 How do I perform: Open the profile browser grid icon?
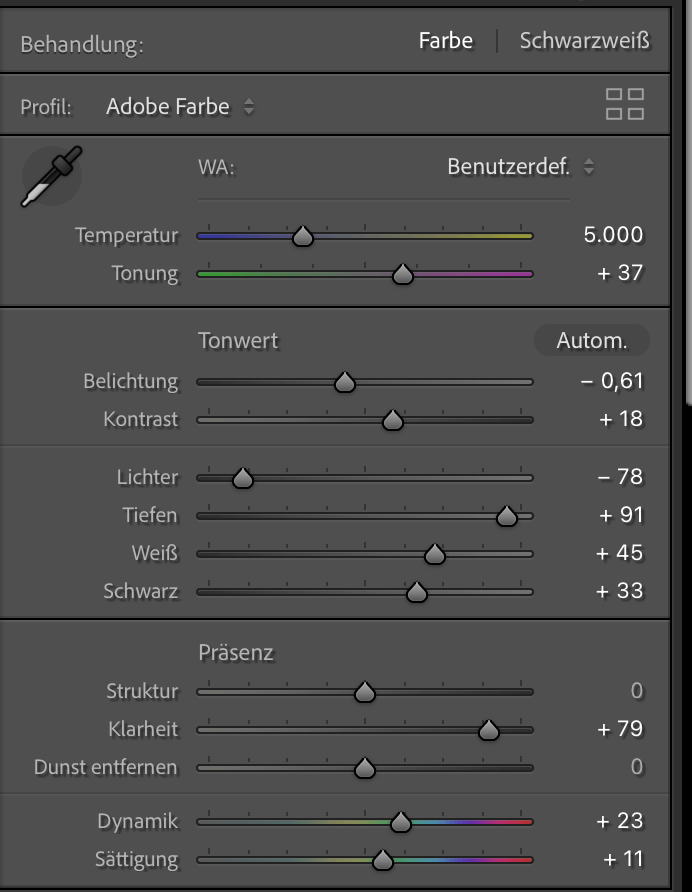click(624, 104)
